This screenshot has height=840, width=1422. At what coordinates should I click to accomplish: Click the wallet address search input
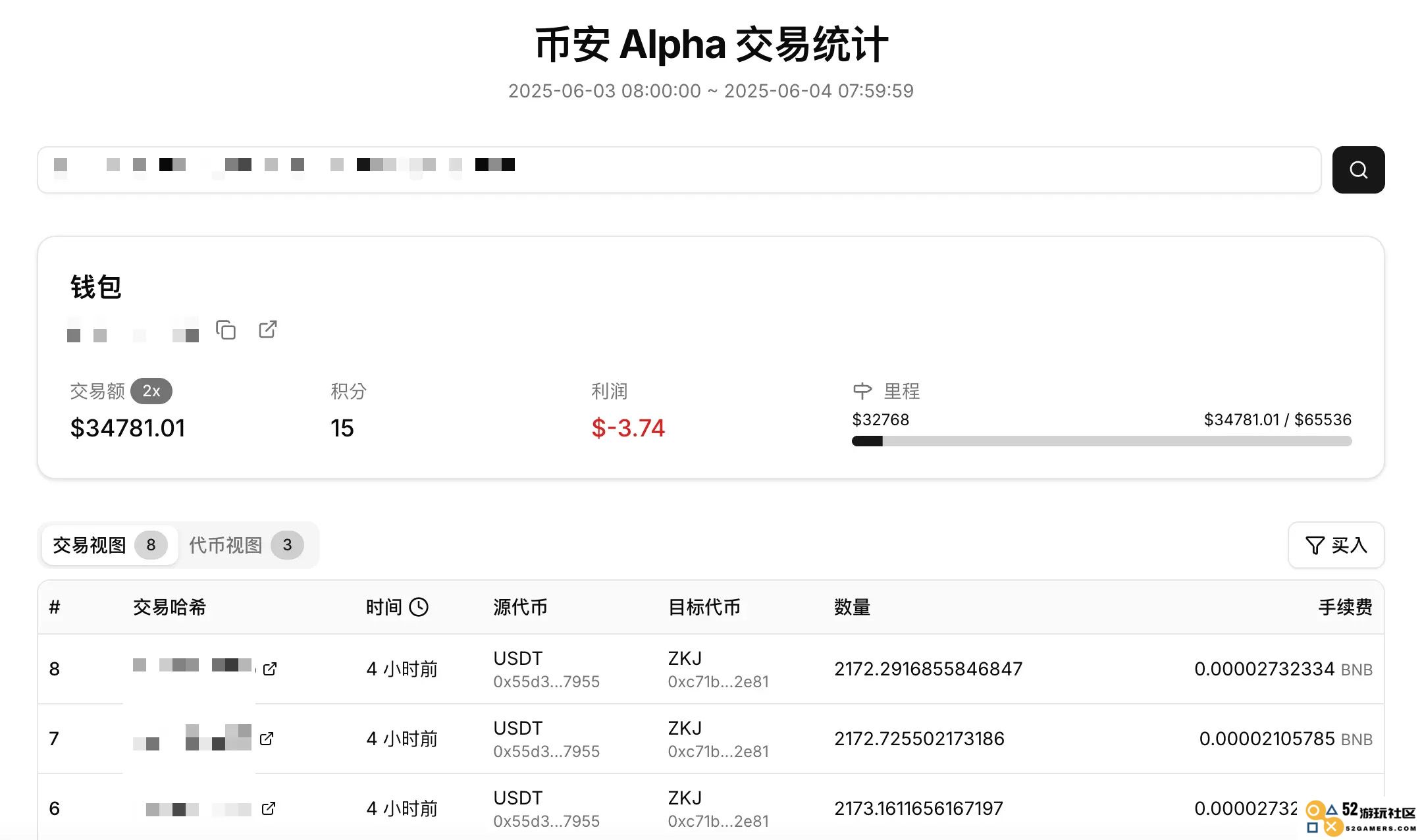[x=679, y=170]
